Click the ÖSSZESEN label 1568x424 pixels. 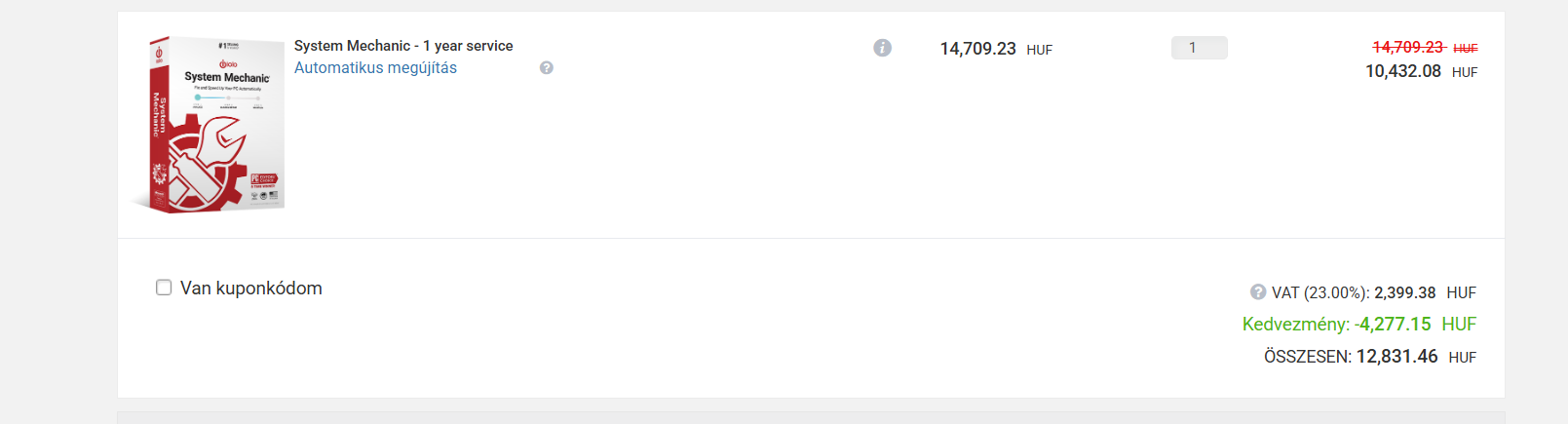click(x=1307, y=357)
